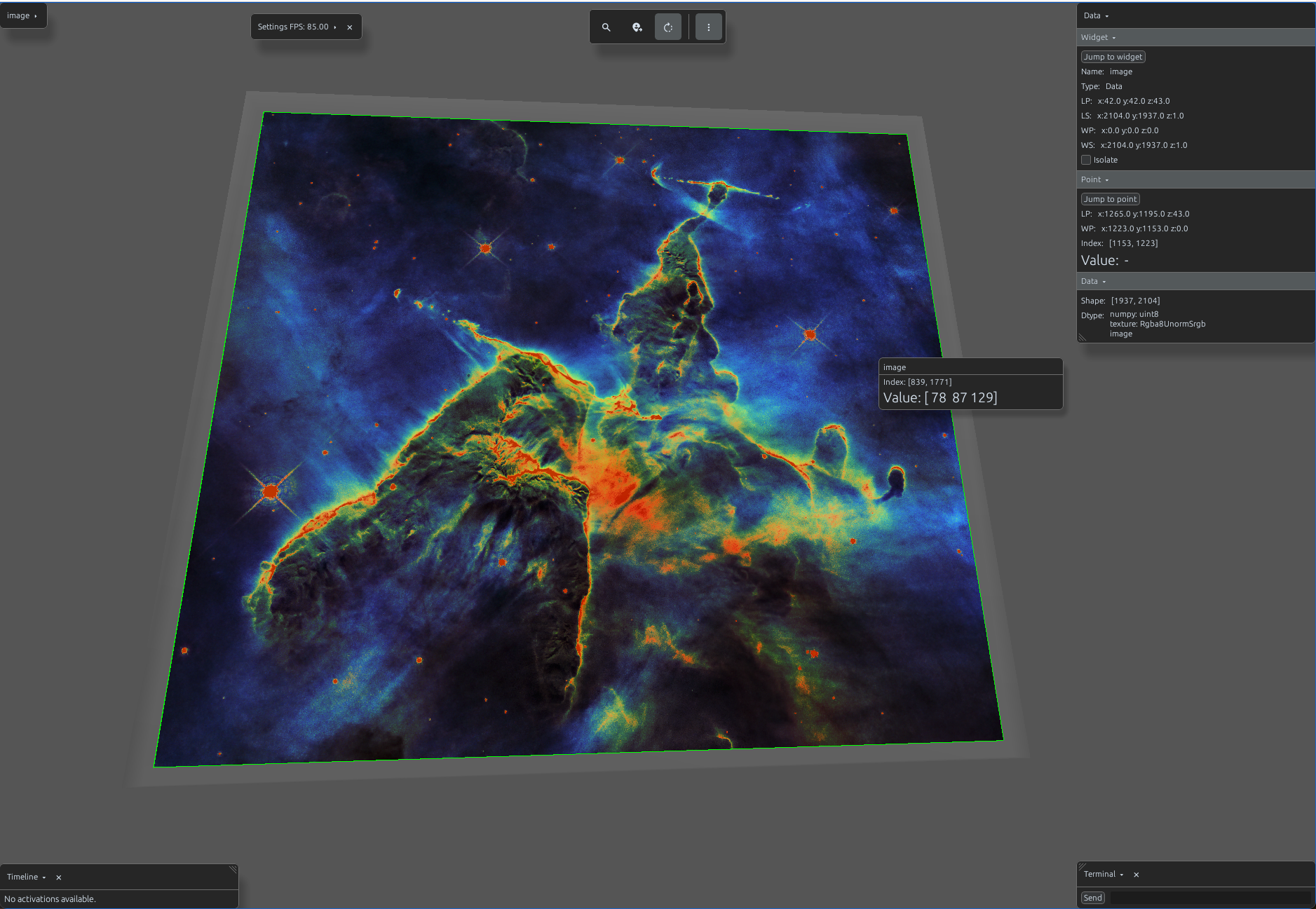1316x909 pixels.
Task: Click the Terminal Send button
Action: [1093, 898]
